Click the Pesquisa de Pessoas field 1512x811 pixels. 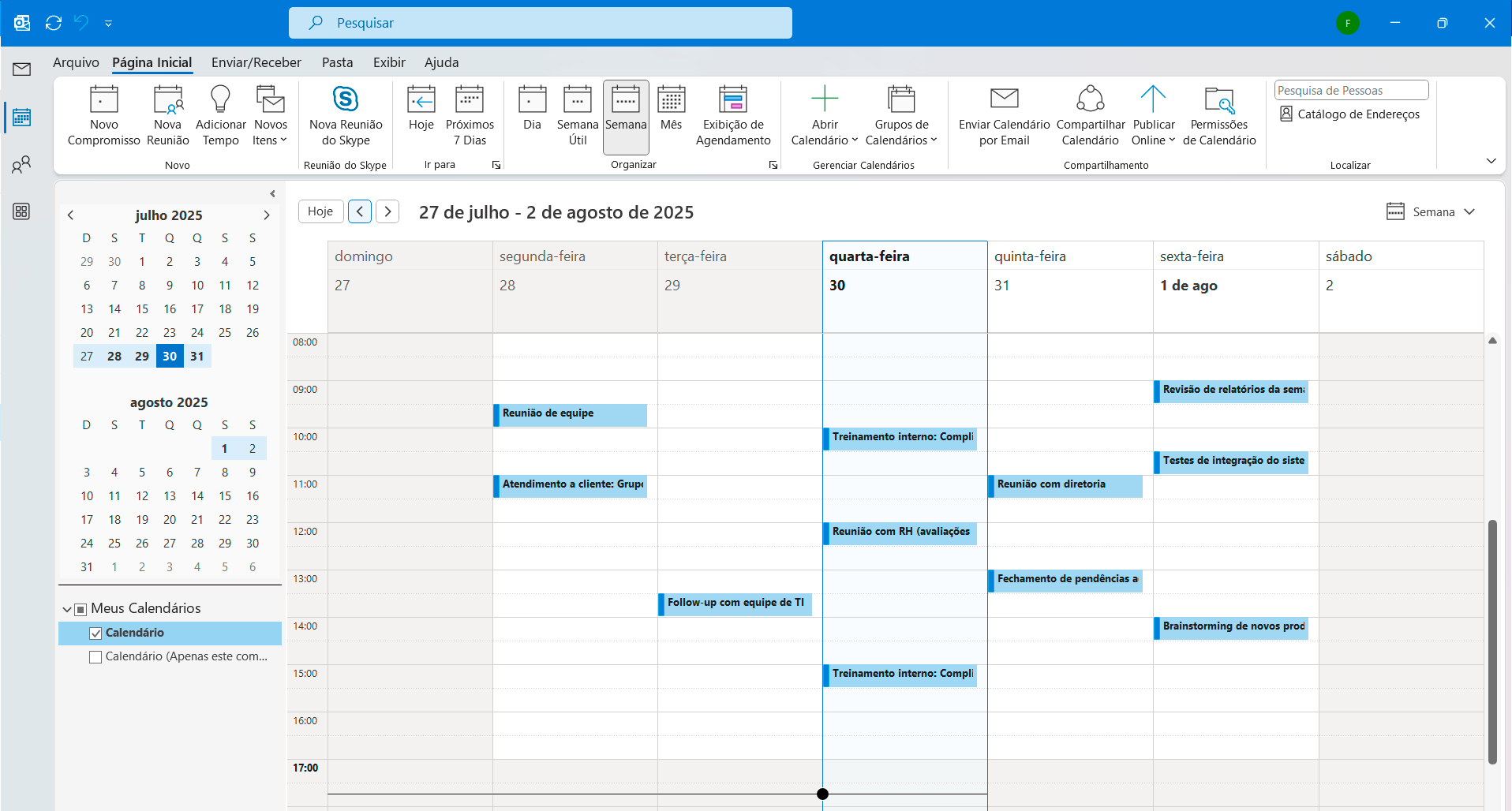tap(1350, 91)
